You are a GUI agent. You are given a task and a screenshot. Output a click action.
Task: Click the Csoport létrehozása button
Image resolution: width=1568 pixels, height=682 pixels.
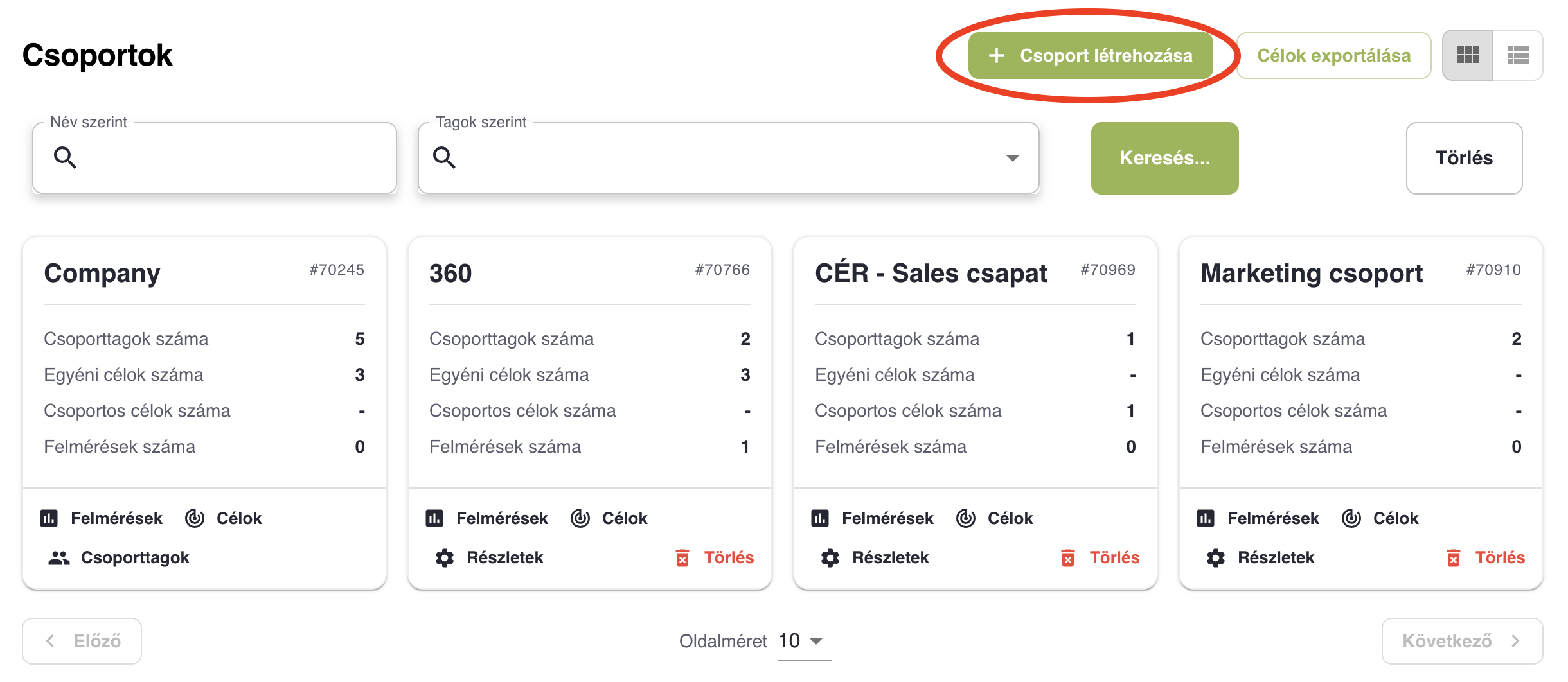click(x=1091, y=55)
